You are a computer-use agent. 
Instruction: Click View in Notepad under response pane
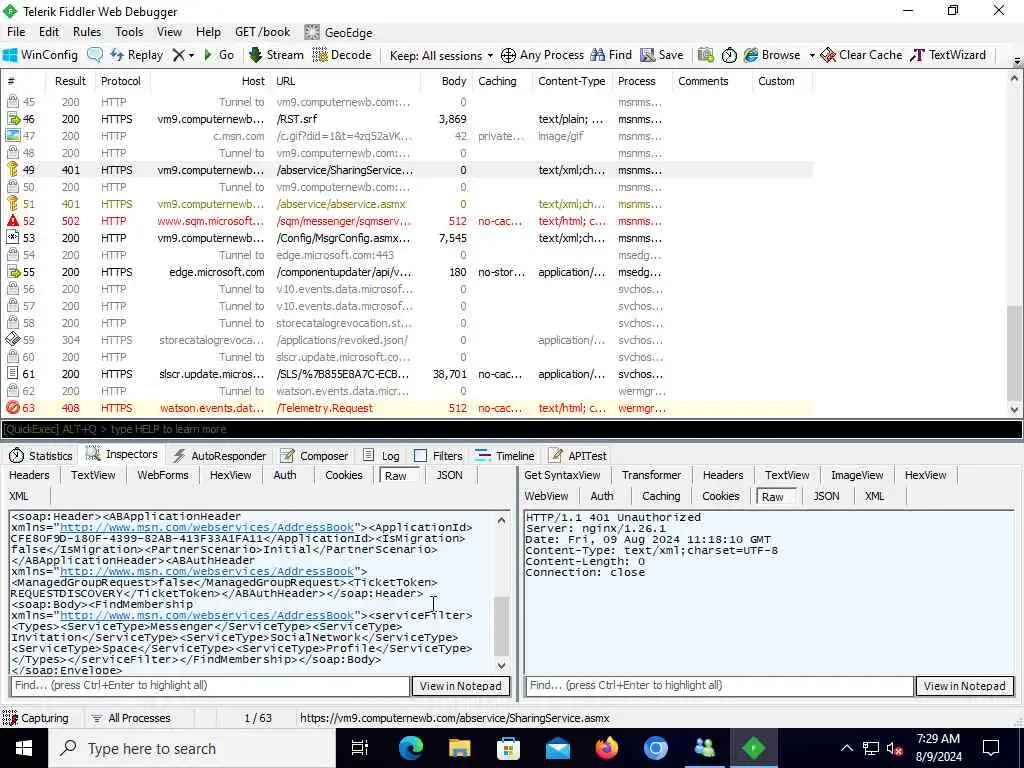(x=965, y=686)
